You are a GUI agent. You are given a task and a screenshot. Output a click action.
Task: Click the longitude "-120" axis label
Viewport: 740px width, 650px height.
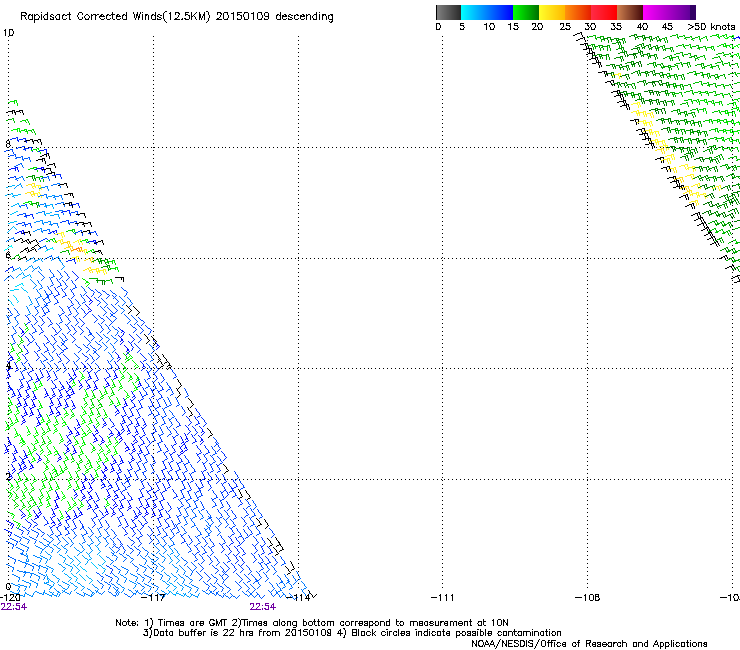click(10, 598)
